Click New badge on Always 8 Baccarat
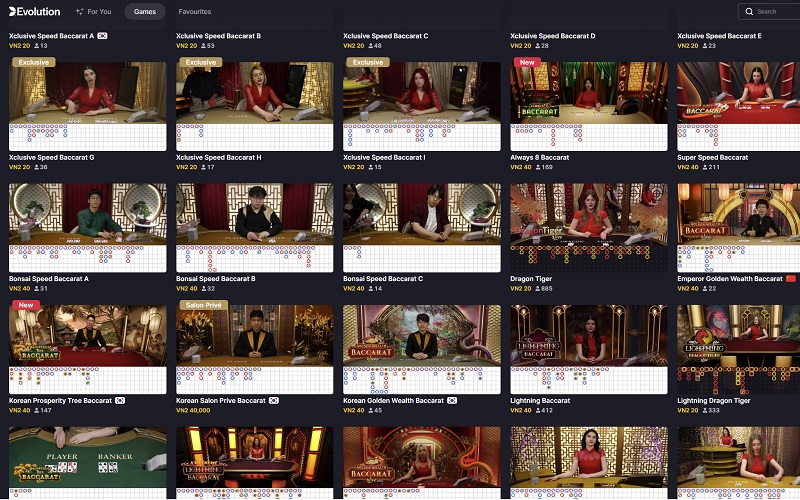The height and width of the screenshot is (500, 800). coord(527,62)
